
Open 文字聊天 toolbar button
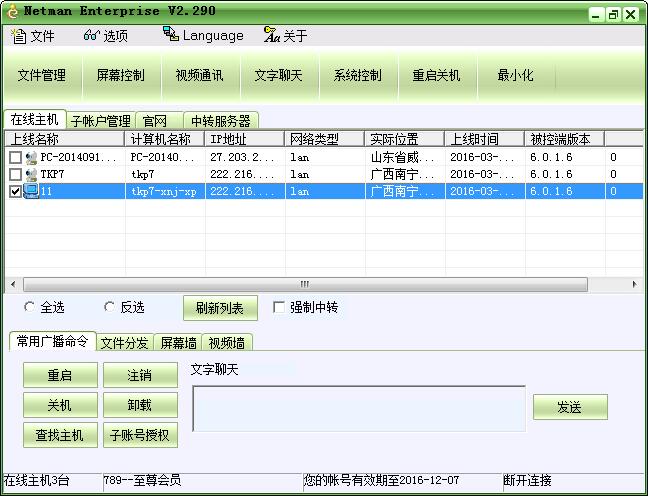[x=279, y=75]
